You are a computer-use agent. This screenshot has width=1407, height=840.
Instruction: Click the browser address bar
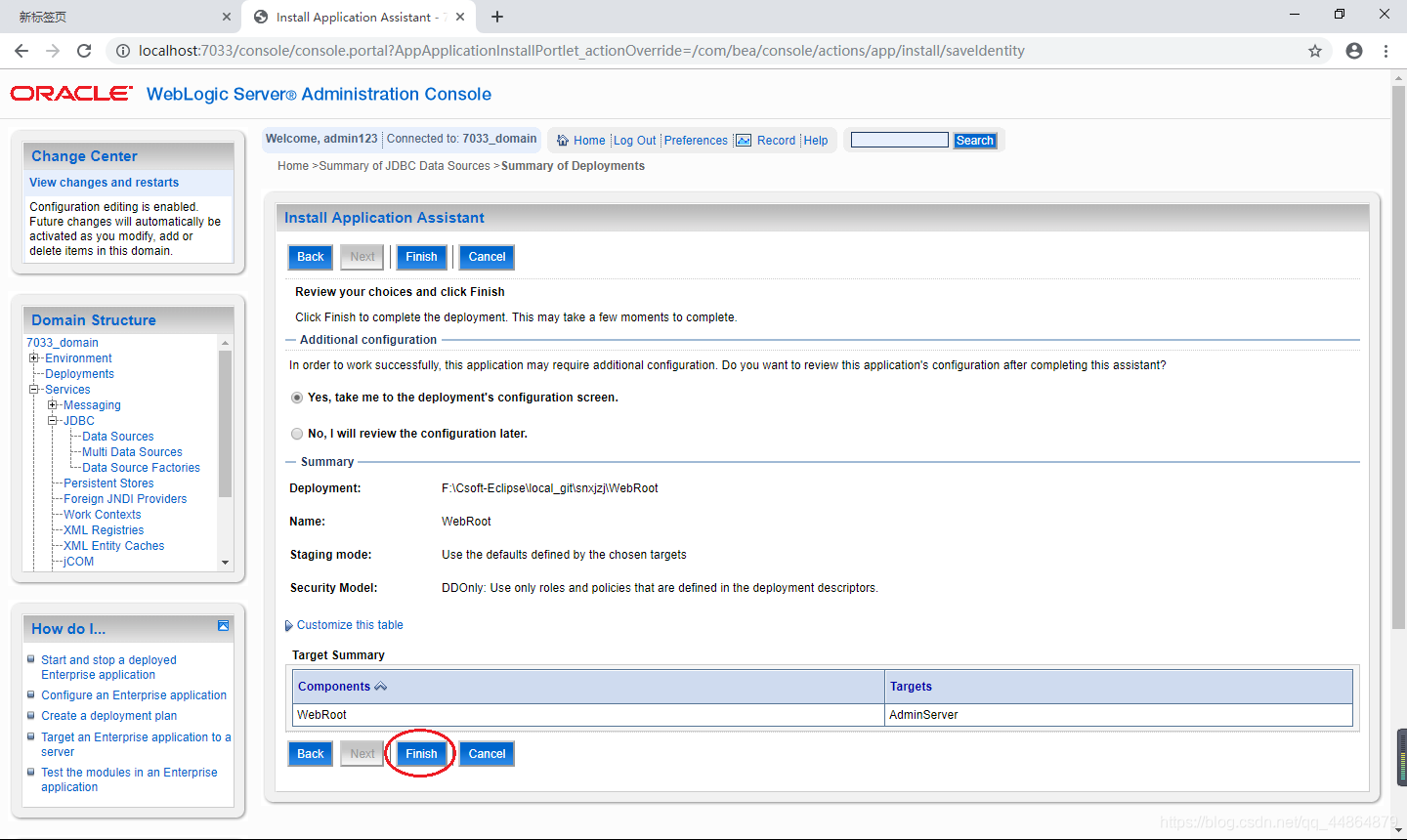point(718,51)
